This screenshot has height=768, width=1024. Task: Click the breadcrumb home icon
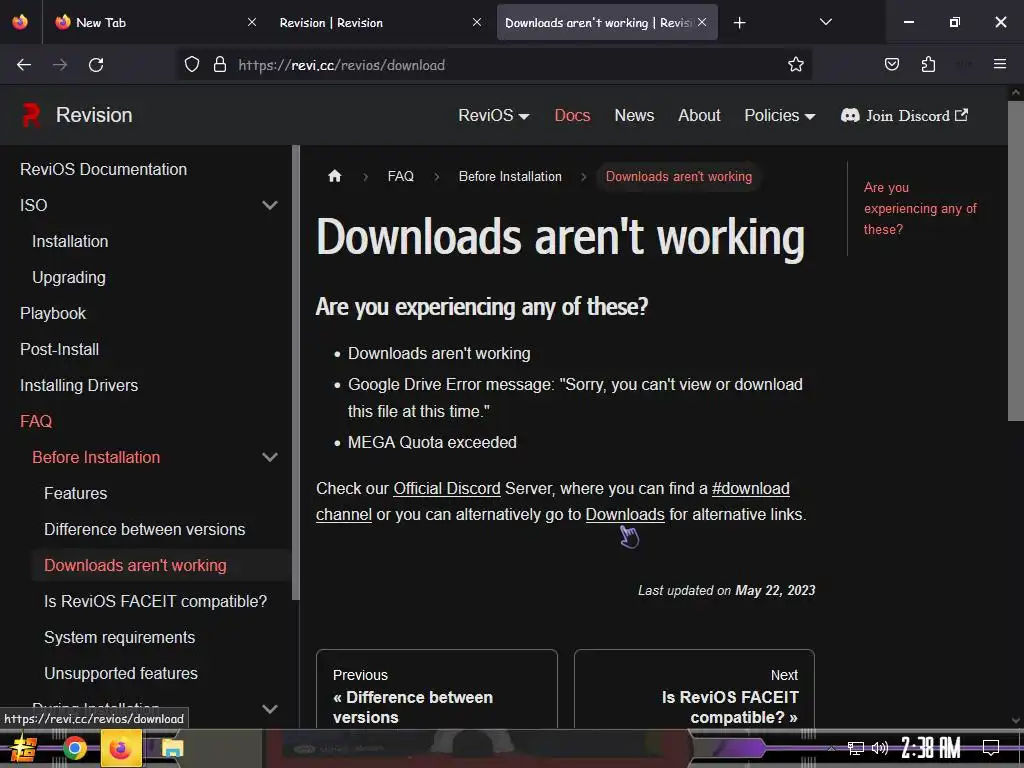[x=334, y=176]
